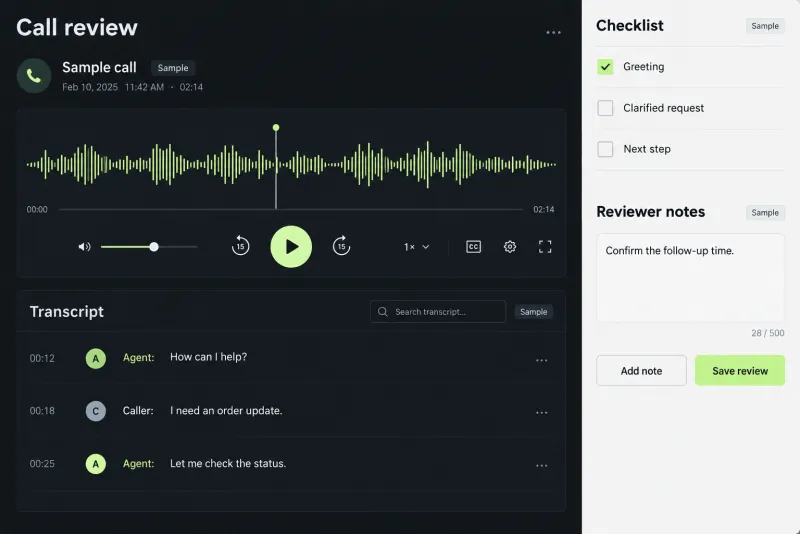Screen dimensions: 800x534
Task: Select the text "How can I help?"
Action: click(208, 357)
